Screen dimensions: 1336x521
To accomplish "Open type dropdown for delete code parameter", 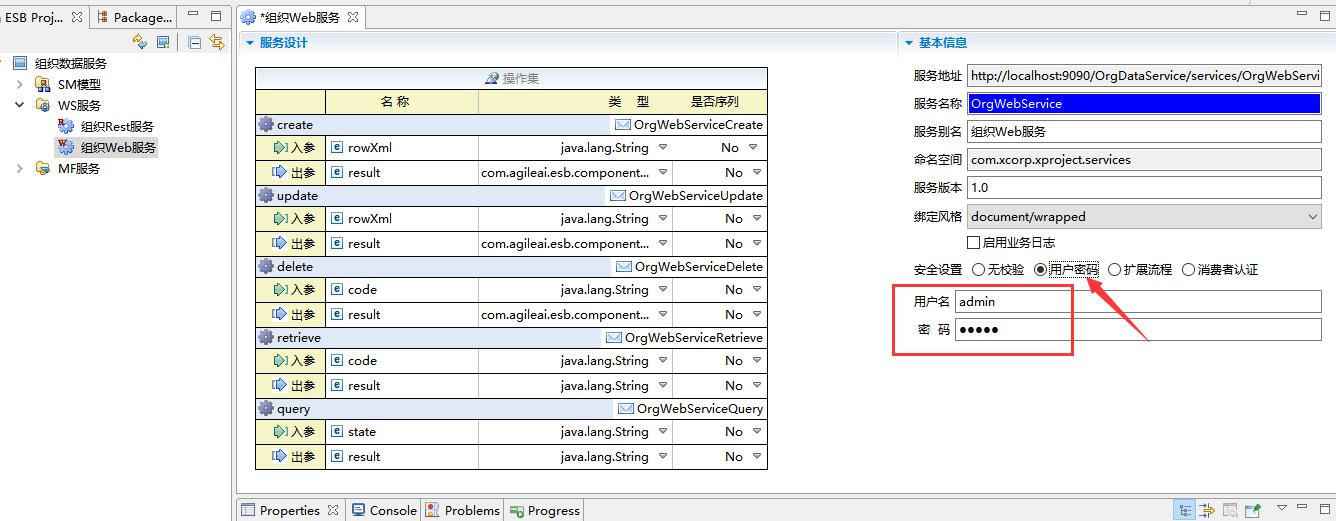I will pyautogui.click(x=662, y=290).
